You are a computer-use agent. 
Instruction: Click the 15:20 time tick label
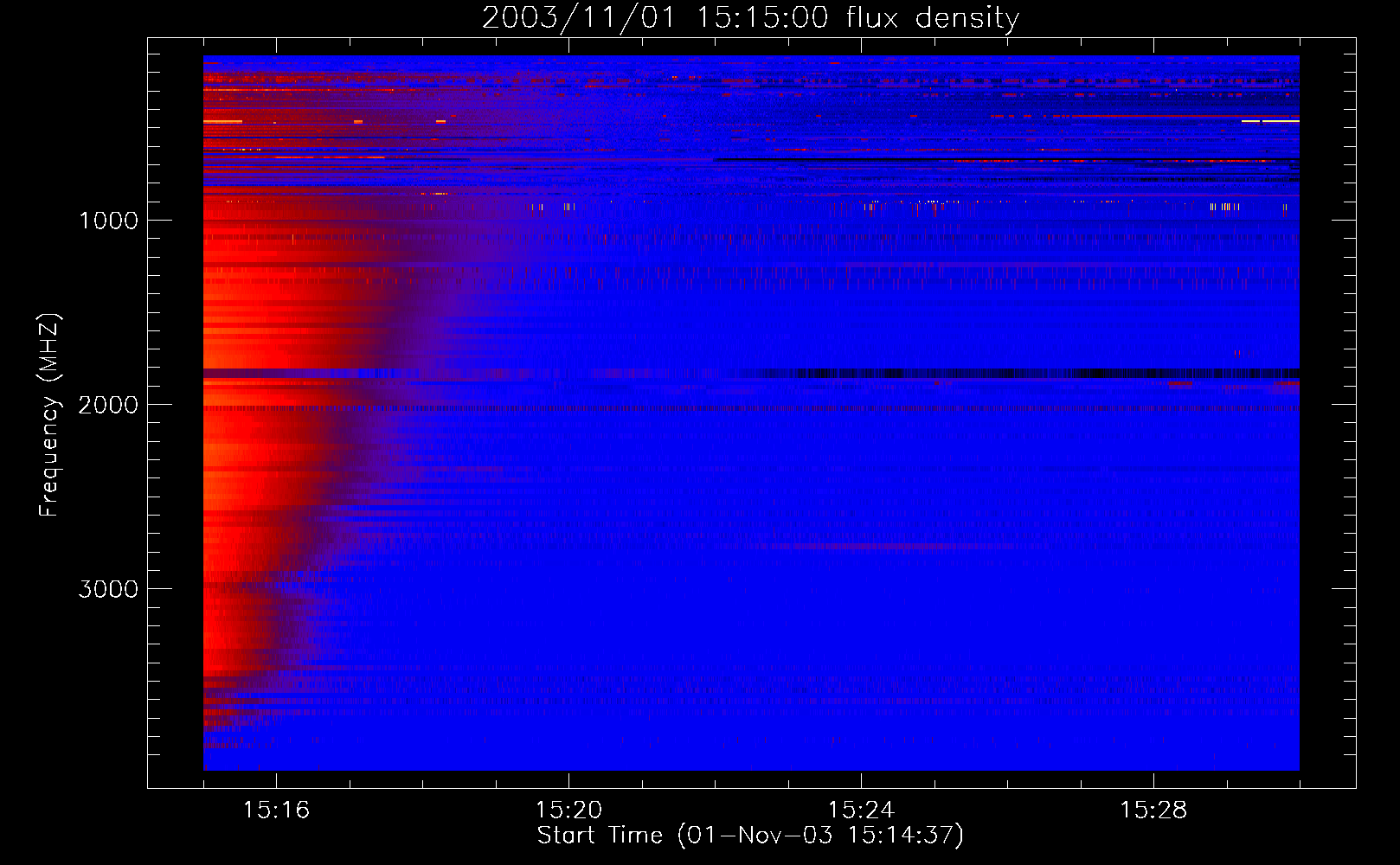coord(568,811)
